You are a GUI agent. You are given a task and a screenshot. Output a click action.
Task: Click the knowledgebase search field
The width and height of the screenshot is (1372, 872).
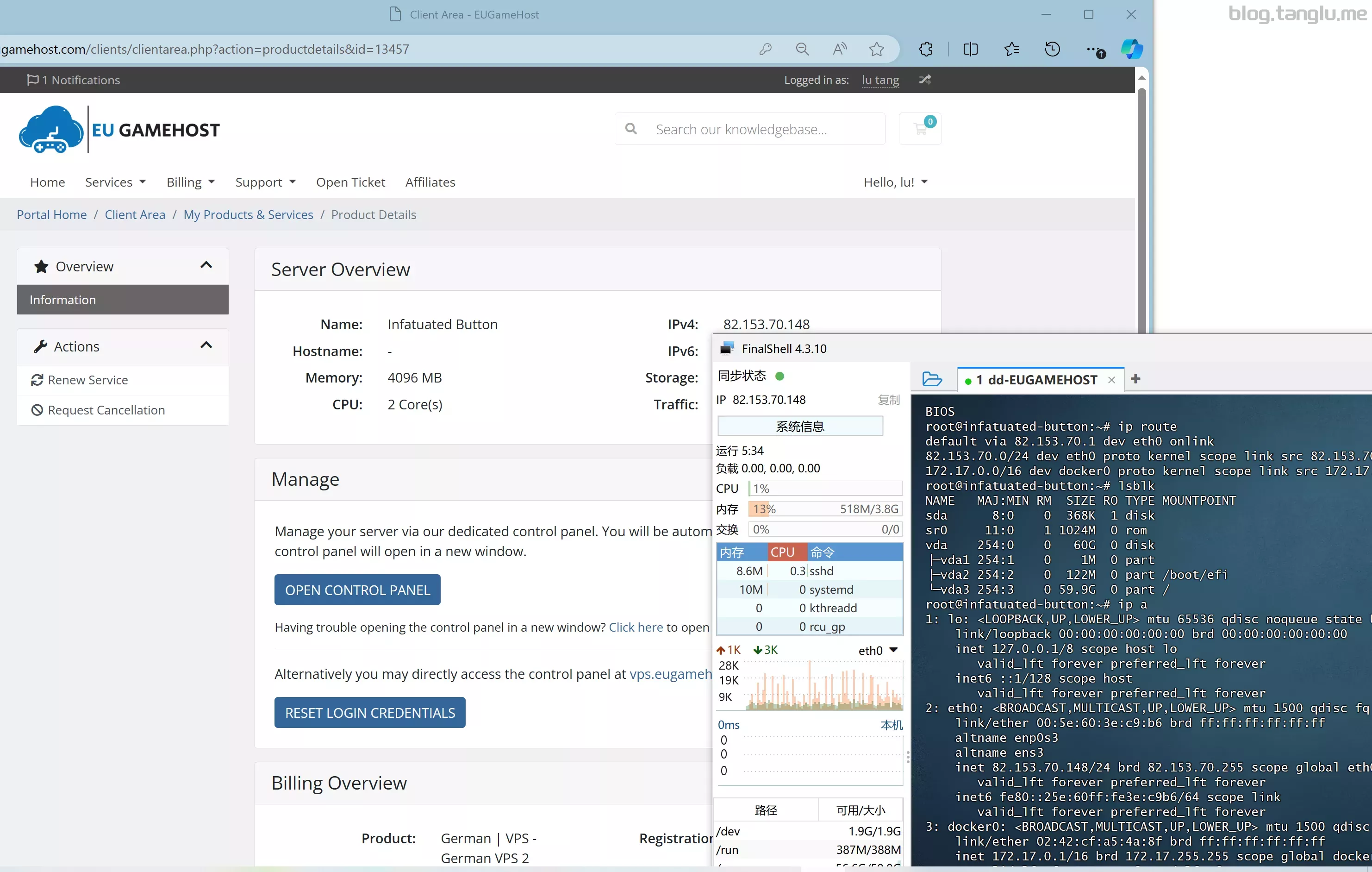click(x=750, y=129)
